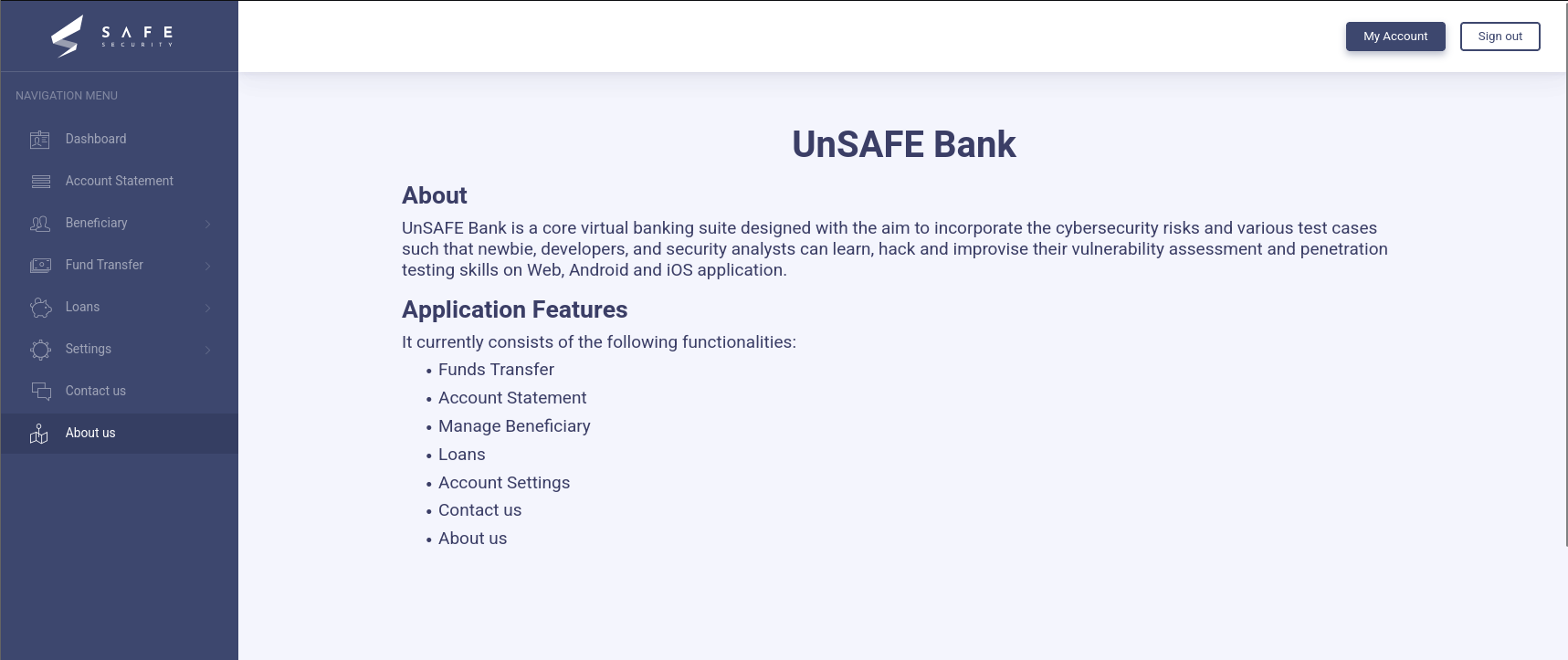Click the Beneficiary people icon
The height and width of the screenshot is (660, 1568).
[x=40, y=224]
